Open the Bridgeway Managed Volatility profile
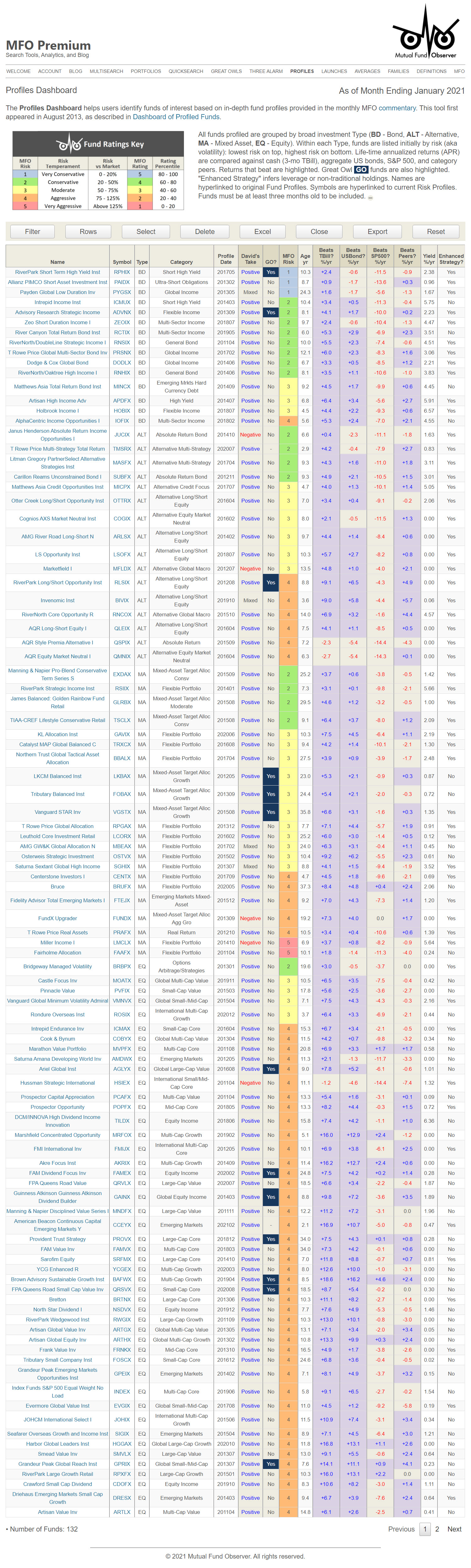This screenshot has width=471, height=1568. coord(57,967)
